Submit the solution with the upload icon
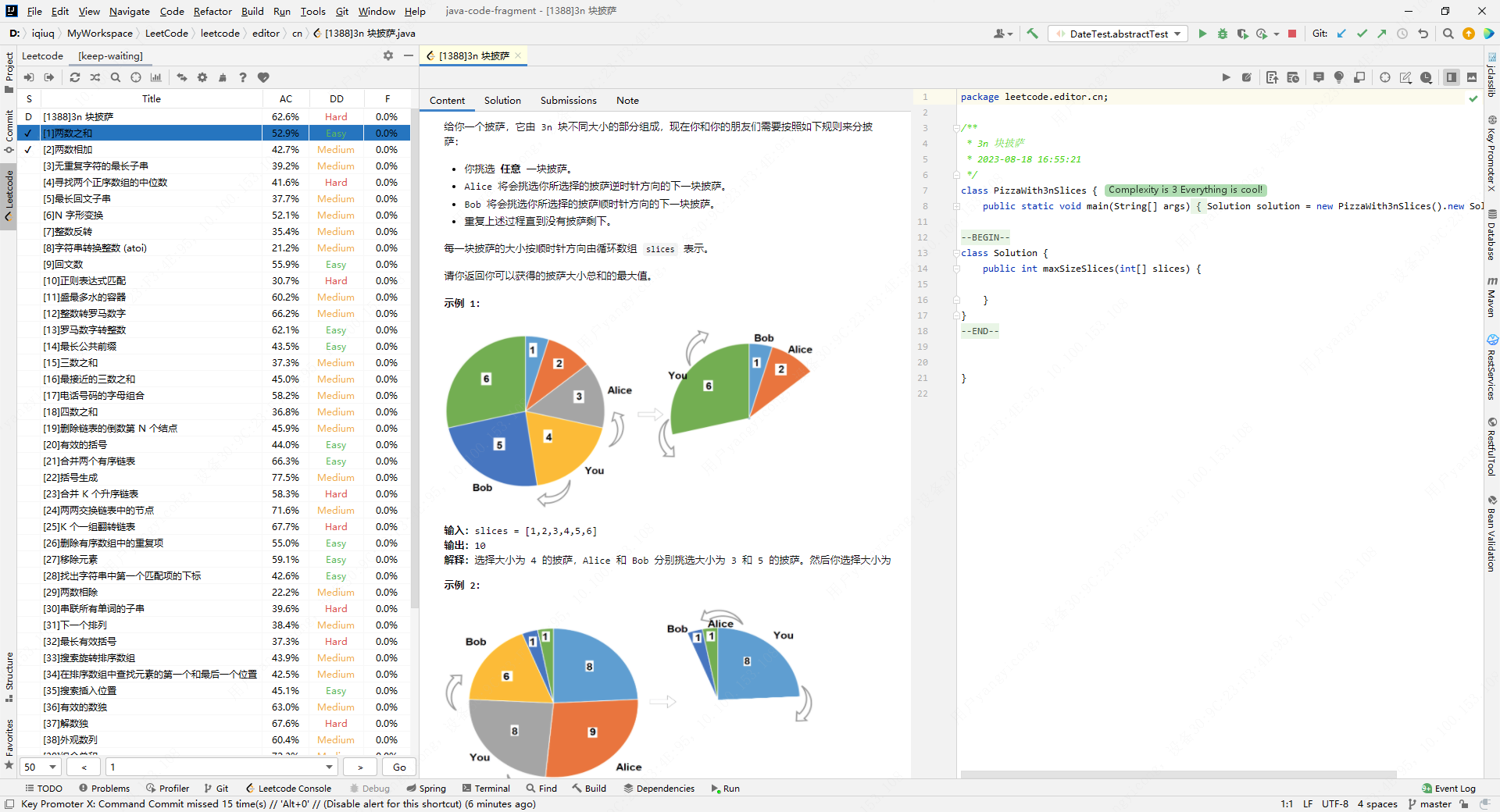 (1272, 77)
